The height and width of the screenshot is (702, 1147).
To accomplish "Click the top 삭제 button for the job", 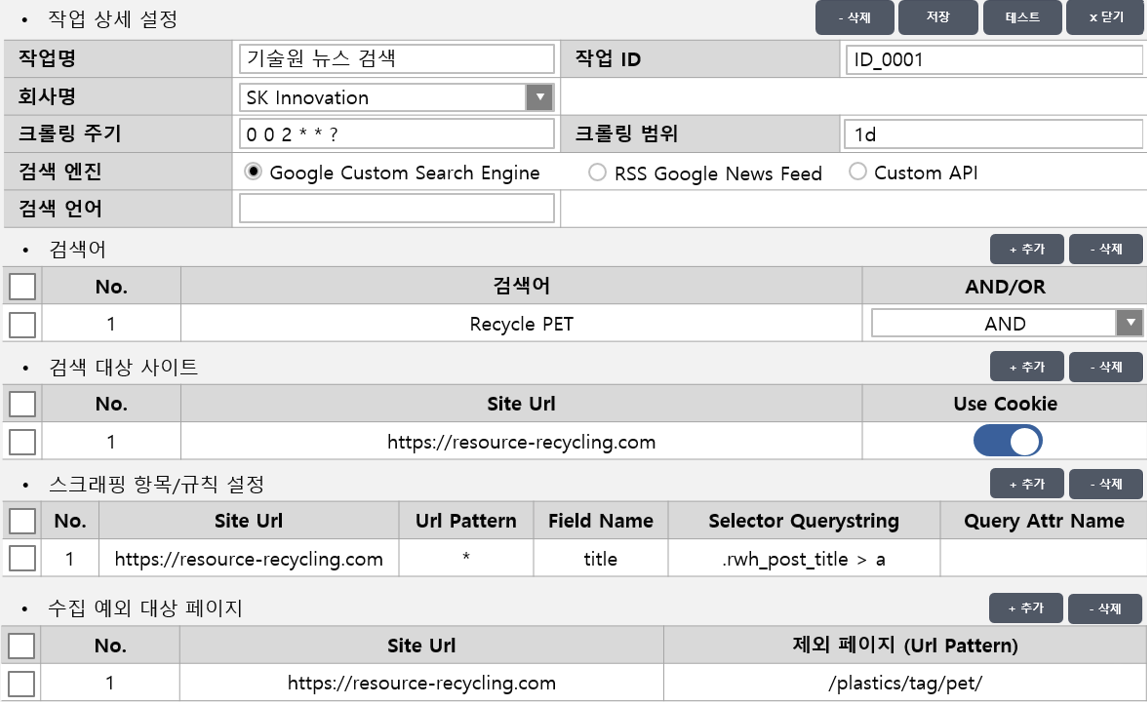I will 854,18.
